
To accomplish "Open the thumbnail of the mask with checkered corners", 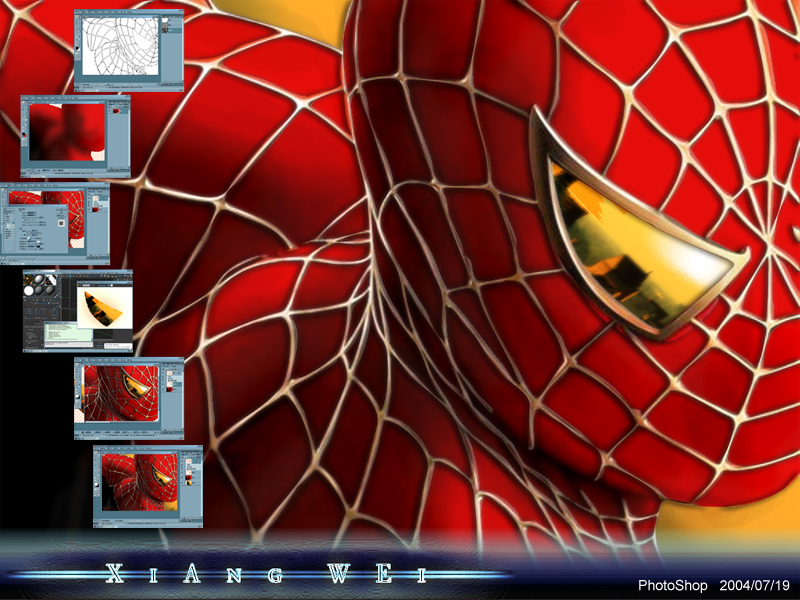I will 129,398.
